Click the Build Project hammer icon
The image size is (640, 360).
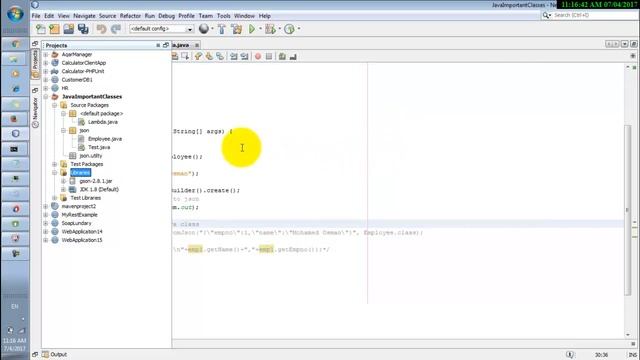pos(222,29)
